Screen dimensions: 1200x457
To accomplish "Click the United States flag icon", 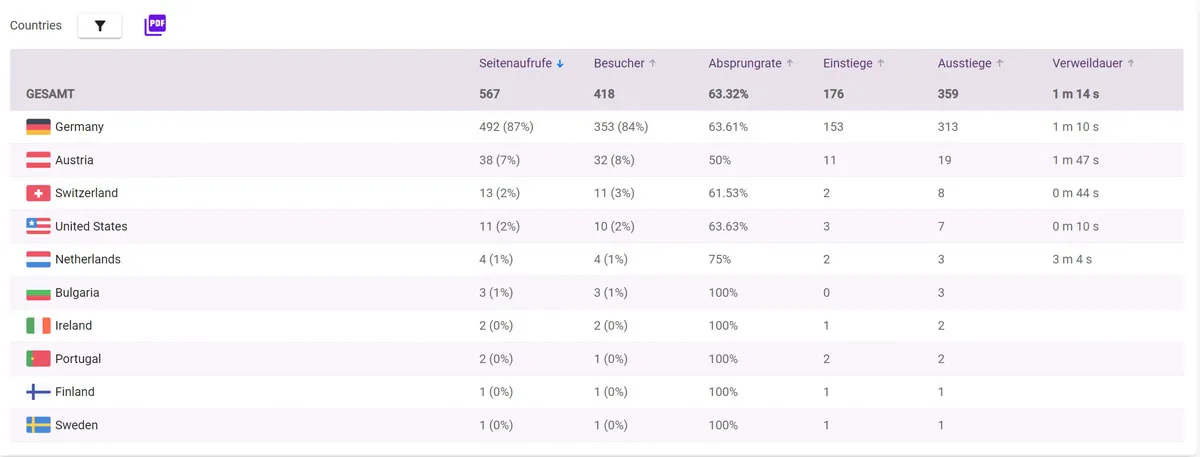I will pyautogui.click(x=38, y=226).
